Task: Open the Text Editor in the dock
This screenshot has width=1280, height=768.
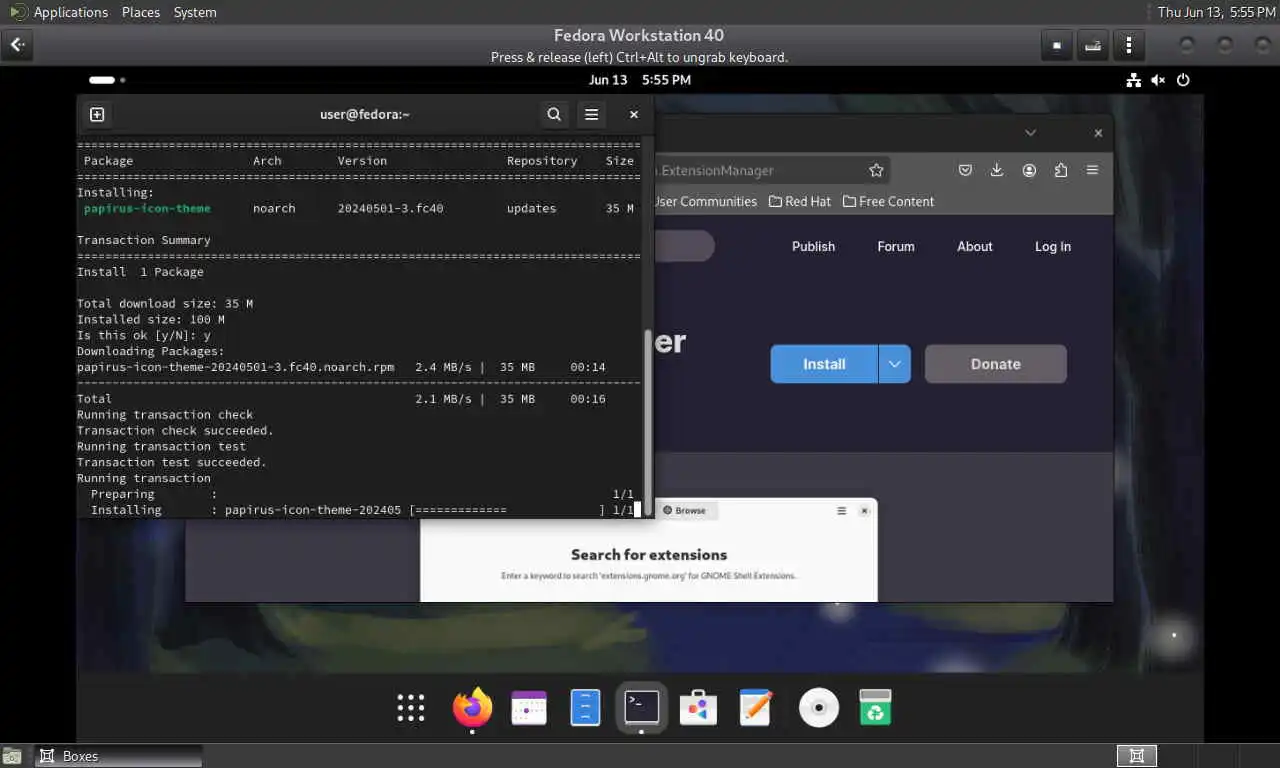Action: point(756,707)
